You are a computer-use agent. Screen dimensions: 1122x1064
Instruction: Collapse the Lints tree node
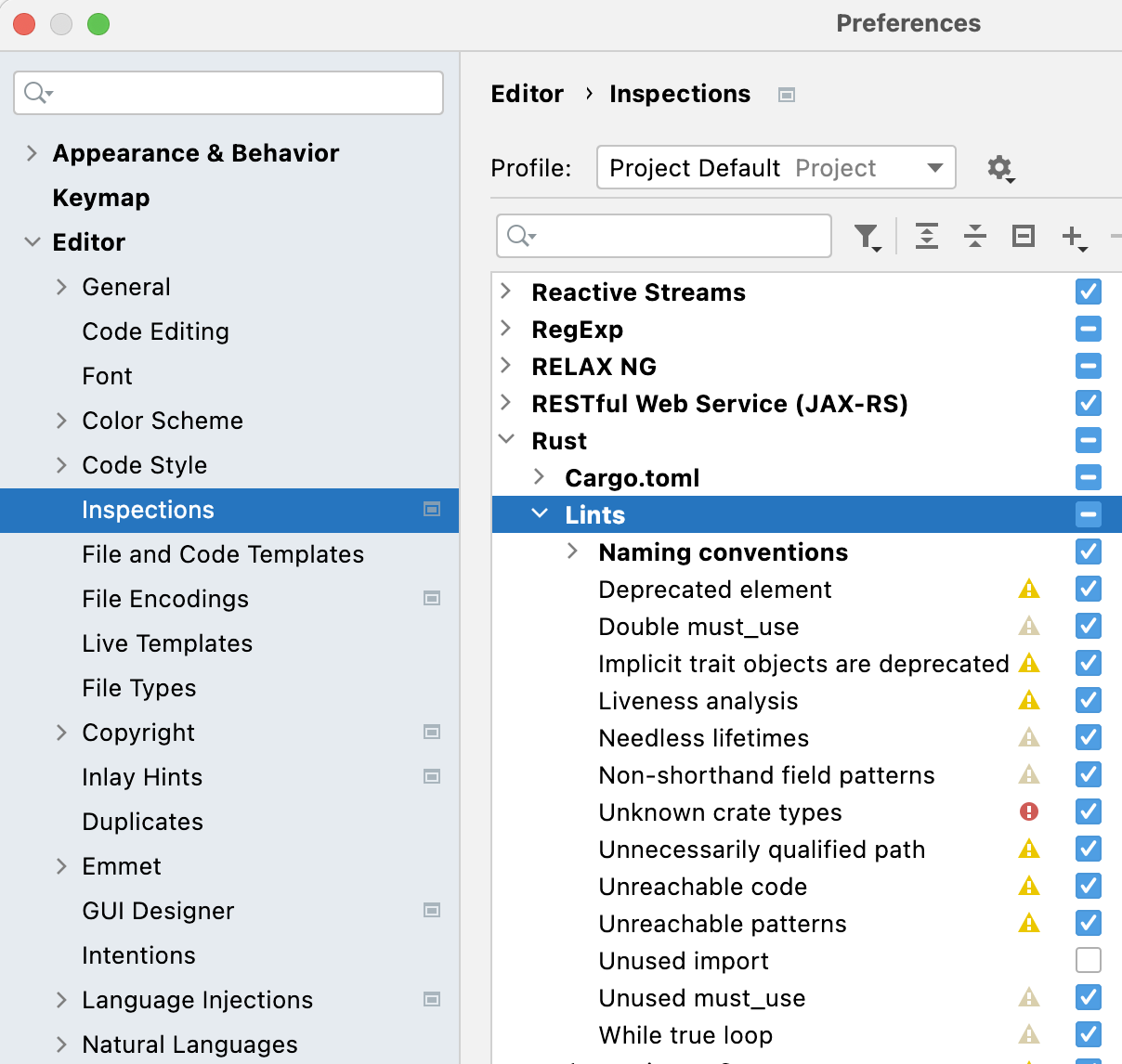pos(540,514)
